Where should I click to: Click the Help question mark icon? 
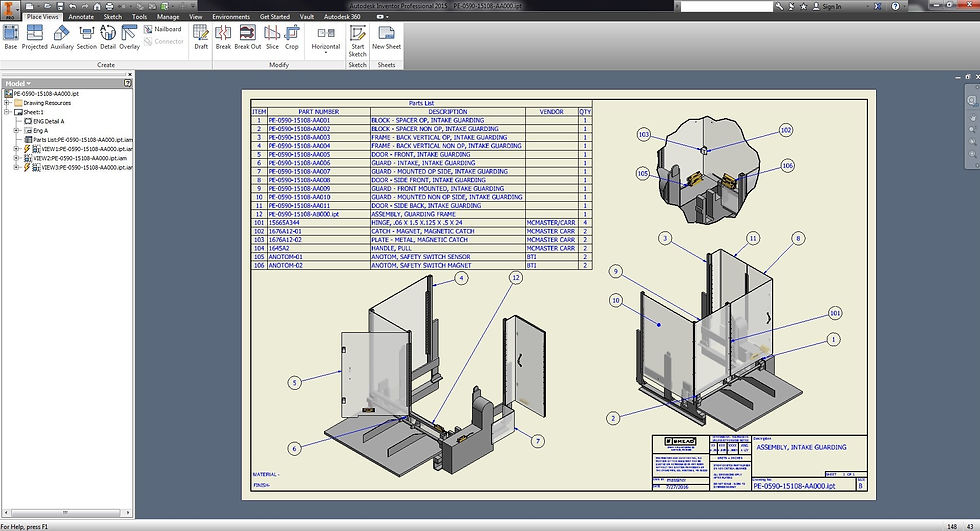pyautogui.click(x=896, y=6)
